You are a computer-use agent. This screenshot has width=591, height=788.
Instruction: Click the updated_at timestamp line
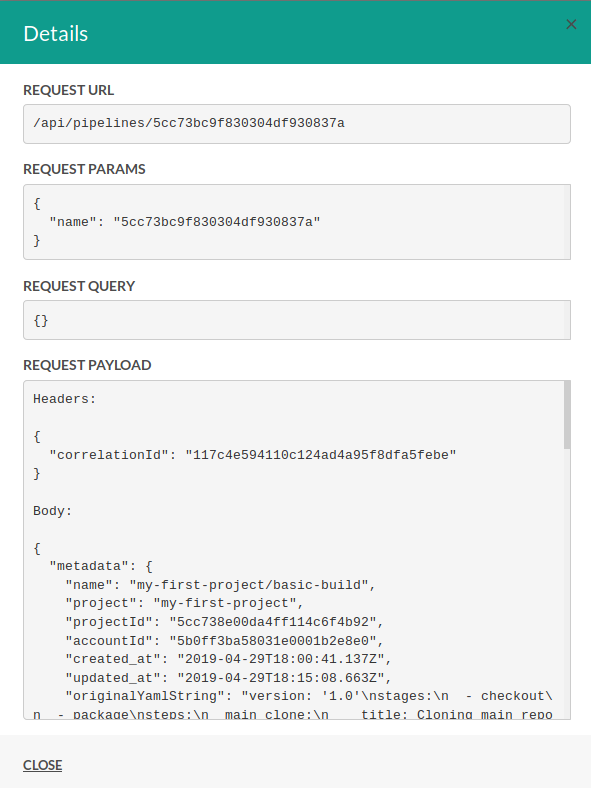[x=228, y=678]
